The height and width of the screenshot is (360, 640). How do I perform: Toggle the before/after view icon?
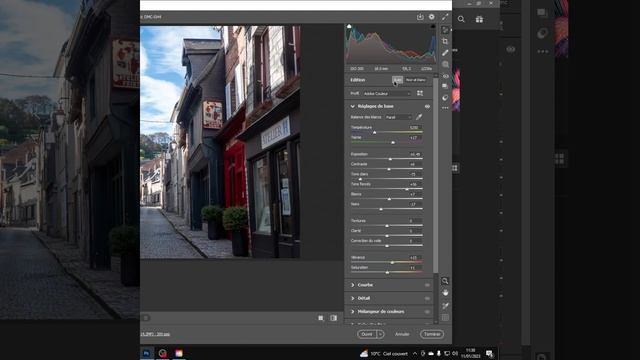(x=333, y=318)
